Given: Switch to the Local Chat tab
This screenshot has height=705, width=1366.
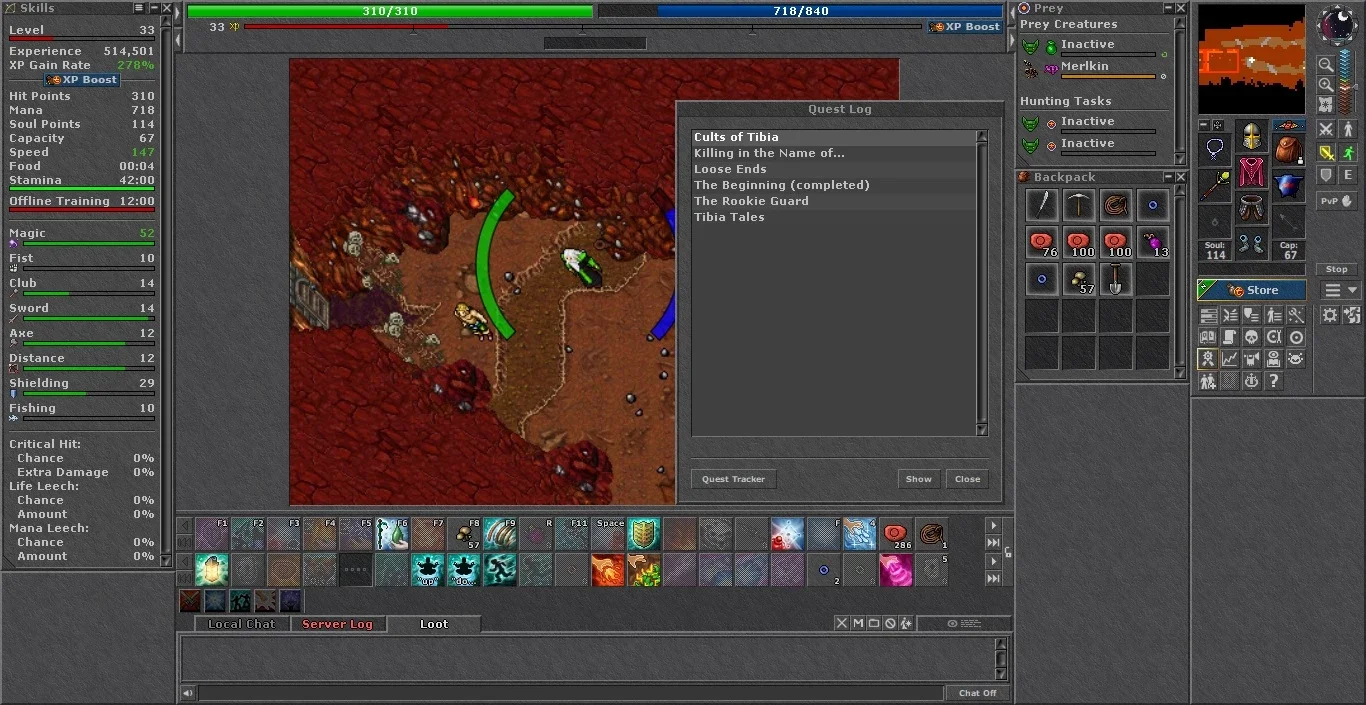Looking at the screenshot, I should [241, 624].
